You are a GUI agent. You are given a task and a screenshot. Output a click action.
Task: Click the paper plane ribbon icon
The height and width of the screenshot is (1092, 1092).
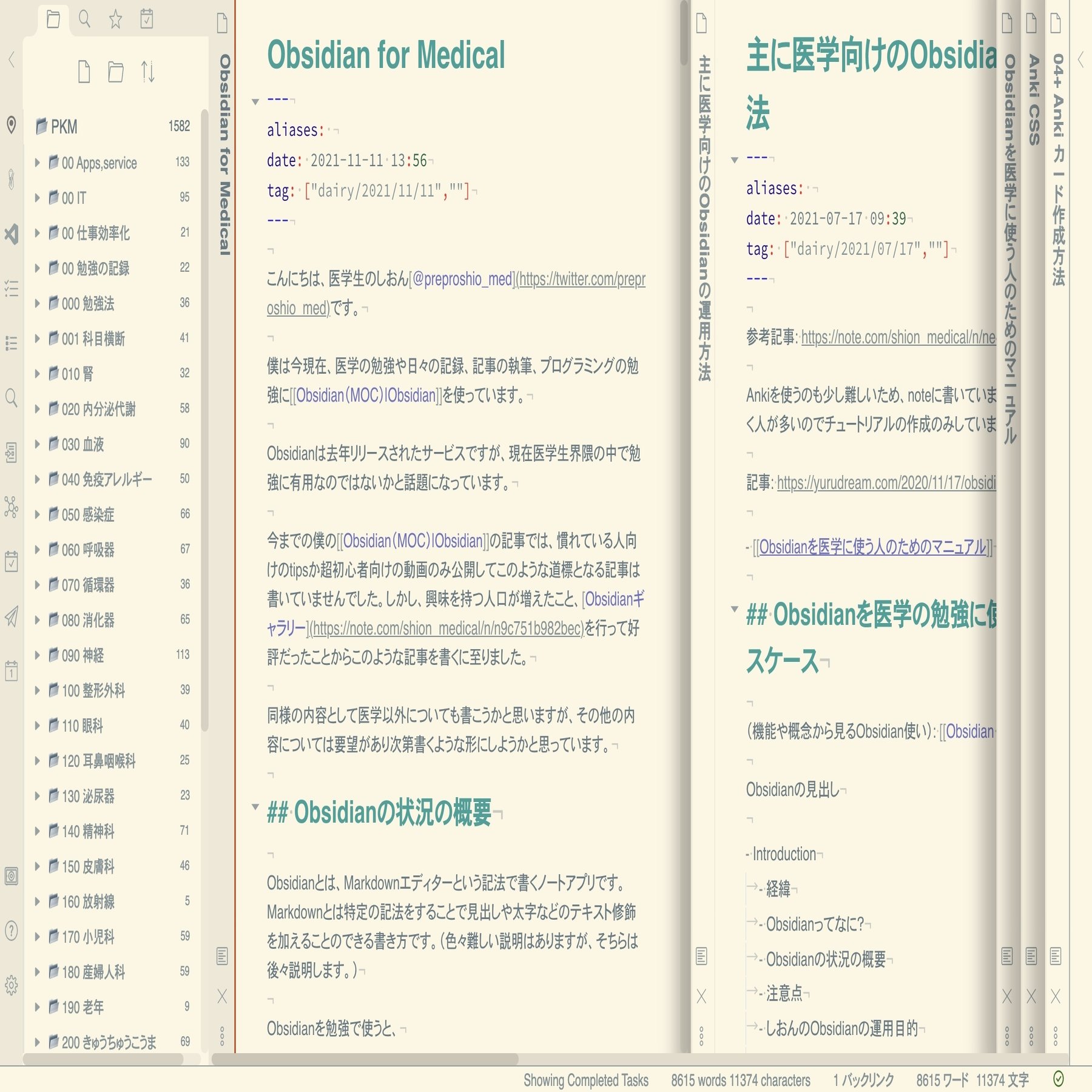[x=11, y=616]
